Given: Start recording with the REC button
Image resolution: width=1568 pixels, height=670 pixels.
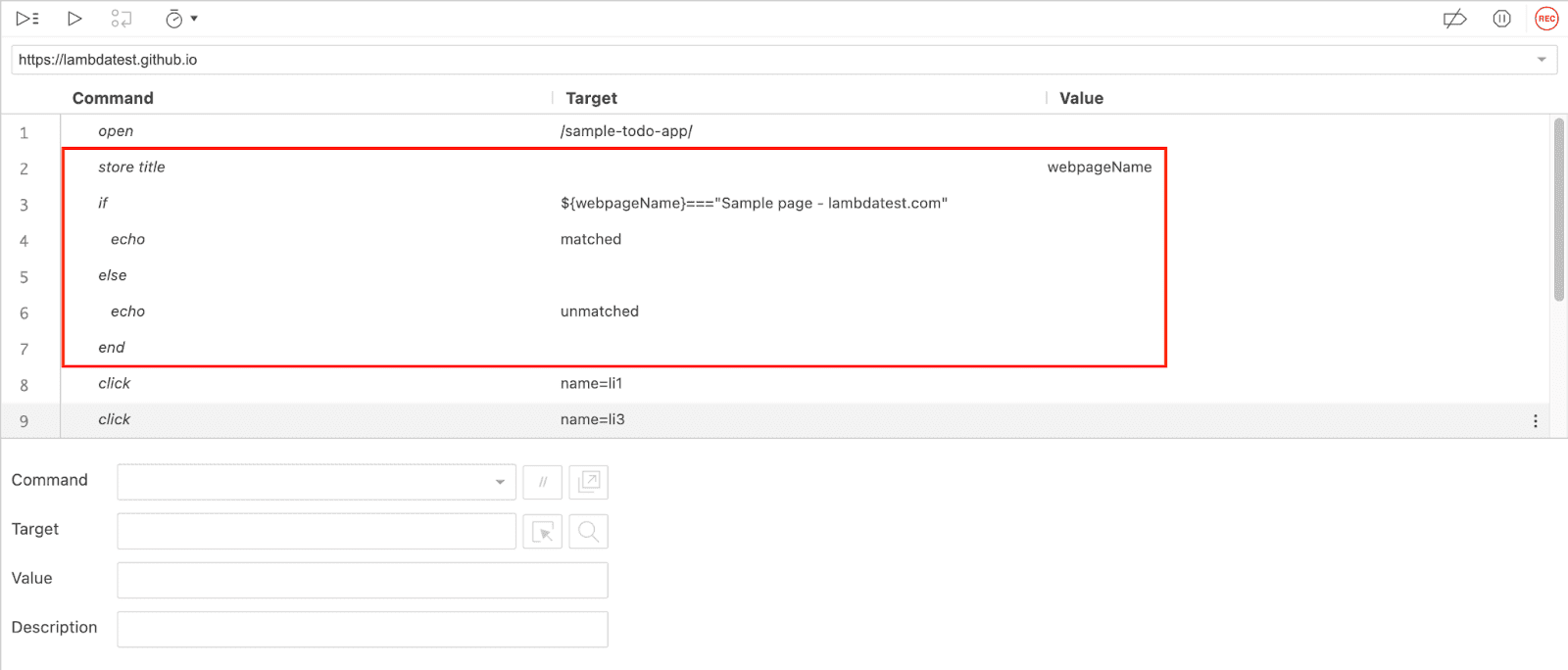Looking at the screenshot, I should [x=1546, y=19].
